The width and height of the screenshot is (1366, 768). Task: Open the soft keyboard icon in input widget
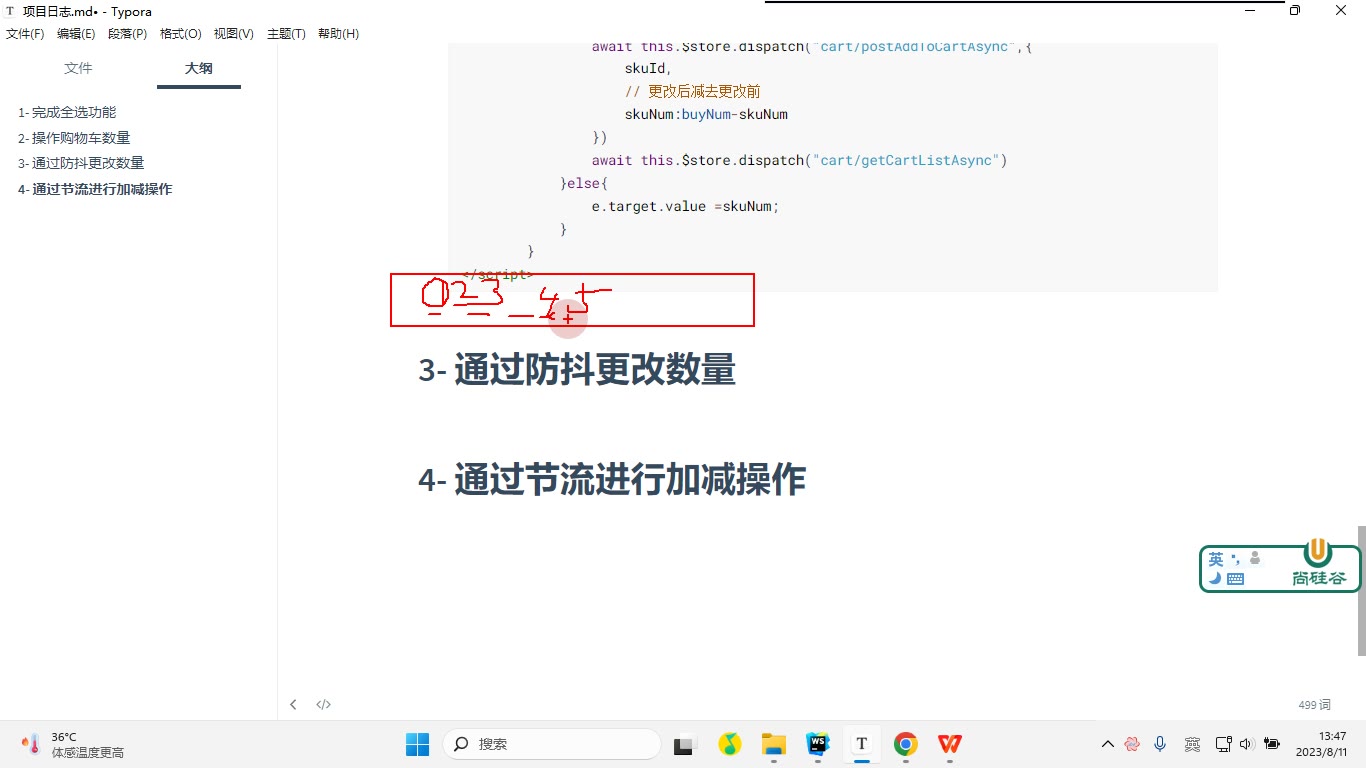[x=1235, y=578]
